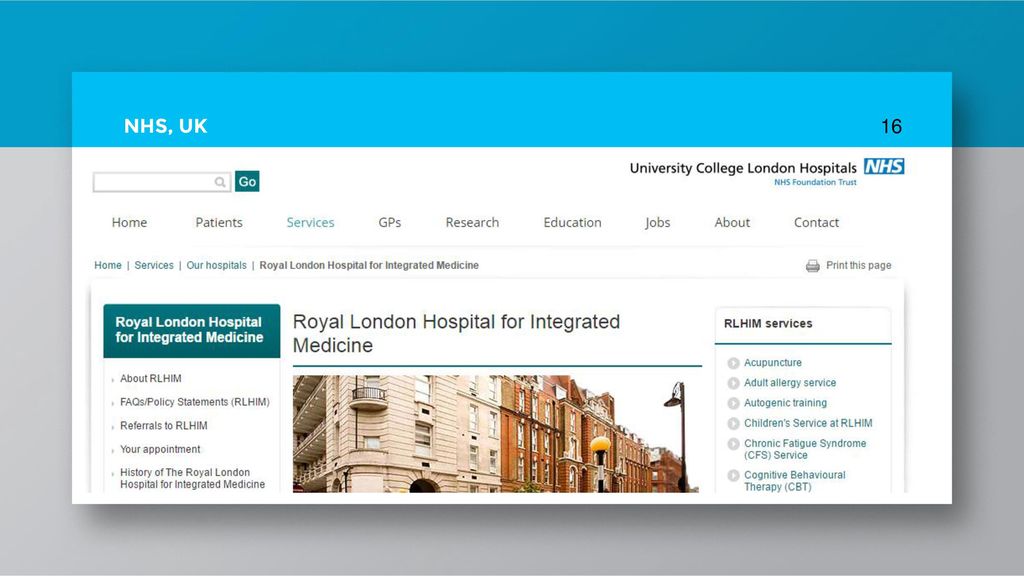Click the NHS logo
Screen dimensions: 1024x576
pyautogui.click(x=884, y=167)
